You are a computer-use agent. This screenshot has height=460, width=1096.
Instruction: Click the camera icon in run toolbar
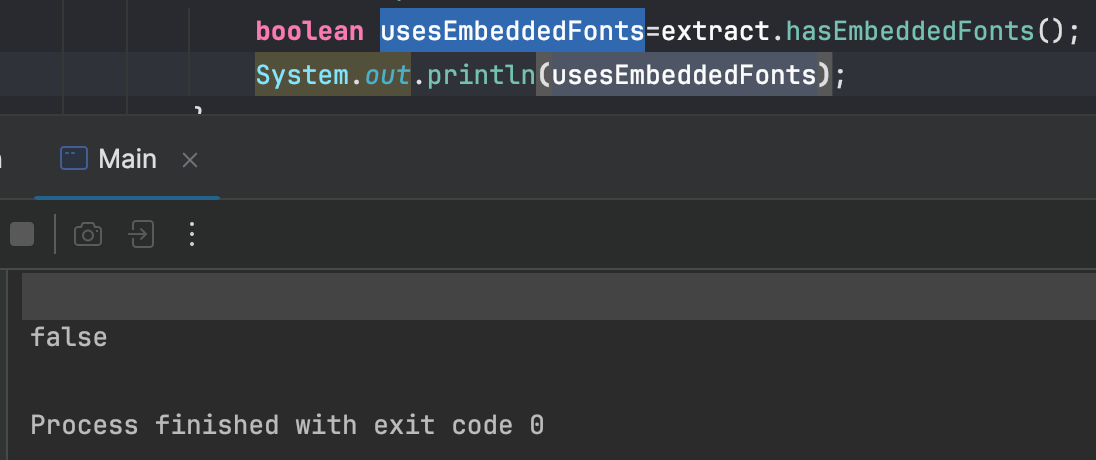[88, 234]
